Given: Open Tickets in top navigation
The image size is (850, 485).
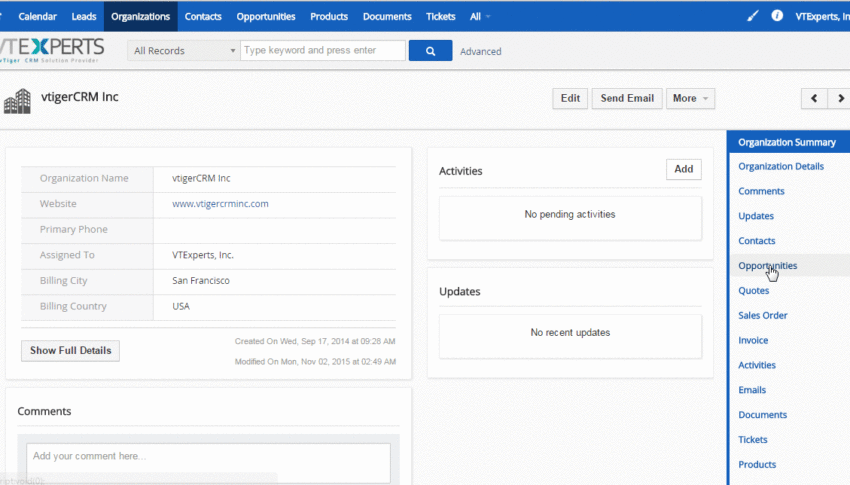Looking at the screenshot, I should (x=441, y=17).
